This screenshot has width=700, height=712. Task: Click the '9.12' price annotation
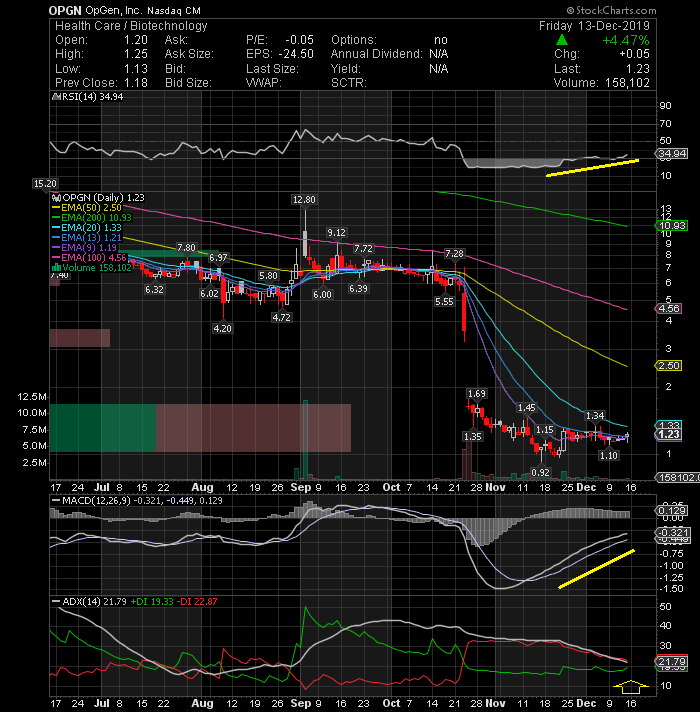[x=336, y=233]
